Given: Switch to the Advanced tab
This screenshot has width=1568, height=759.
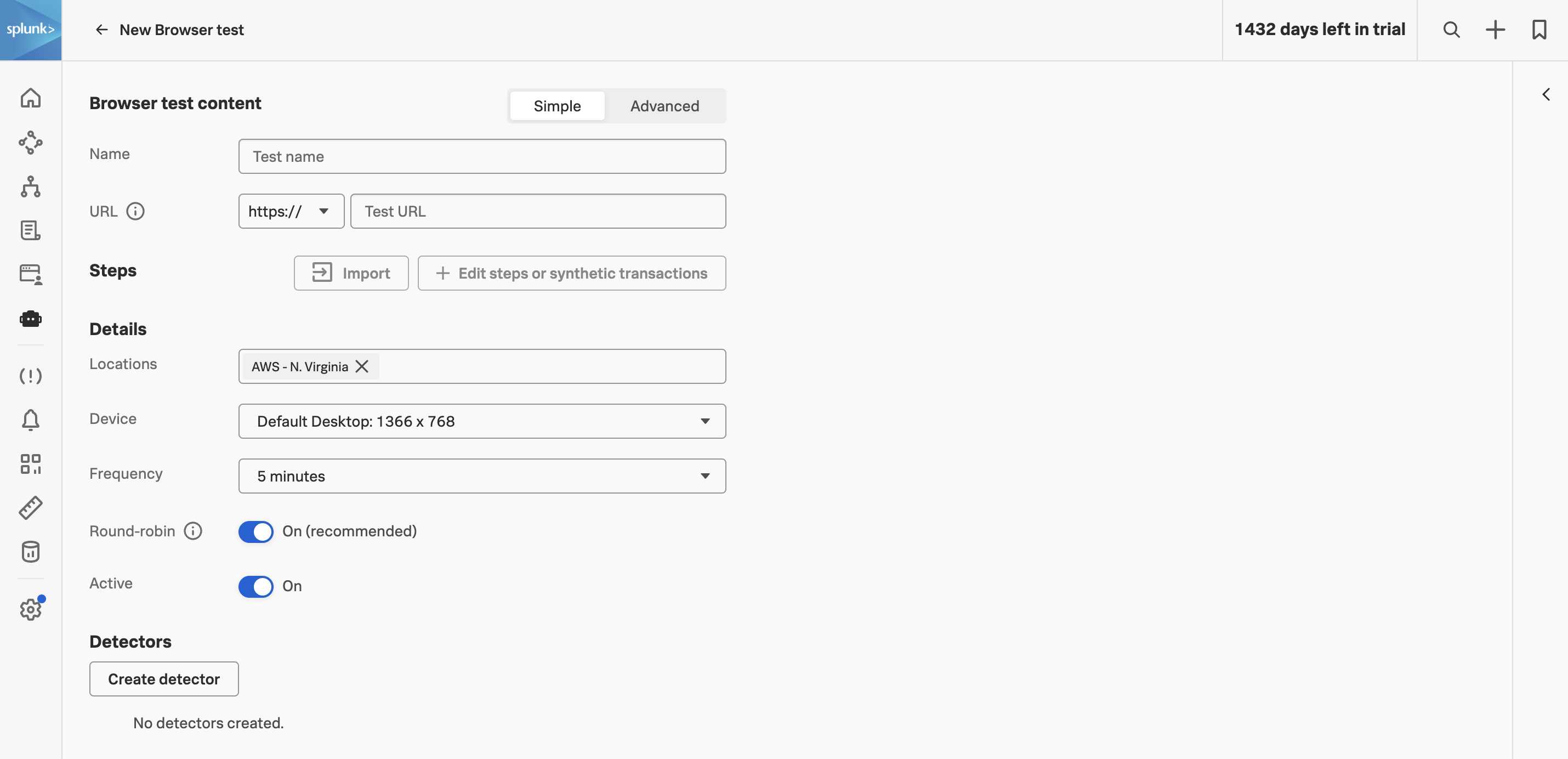Looking at the screenshot, I should pyautogui.click(x=664, y=106).
